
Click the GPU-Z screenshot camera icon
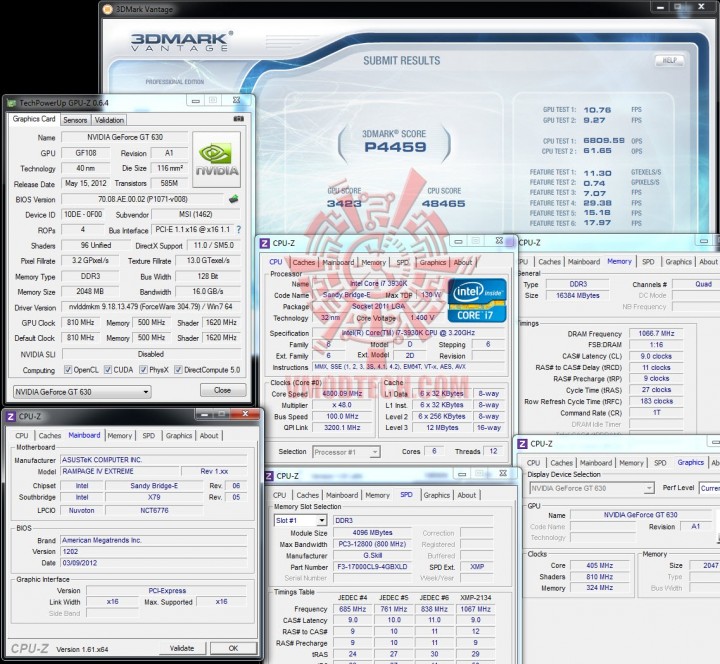pyautogui.click(x=239, y=119)
